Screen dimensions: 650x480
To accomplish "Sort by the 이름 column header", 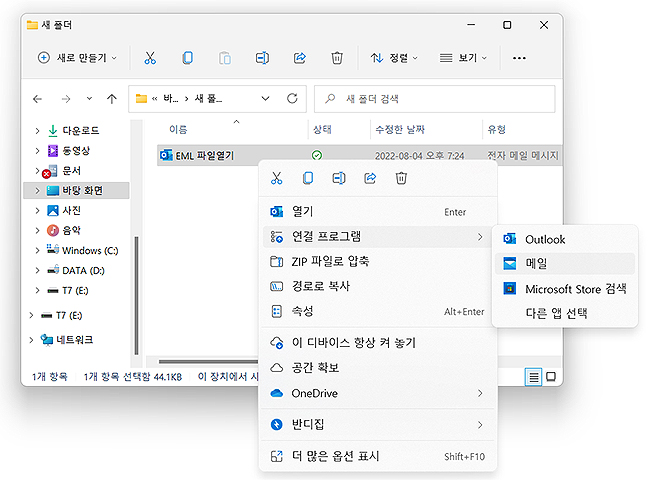I will 178,130.
